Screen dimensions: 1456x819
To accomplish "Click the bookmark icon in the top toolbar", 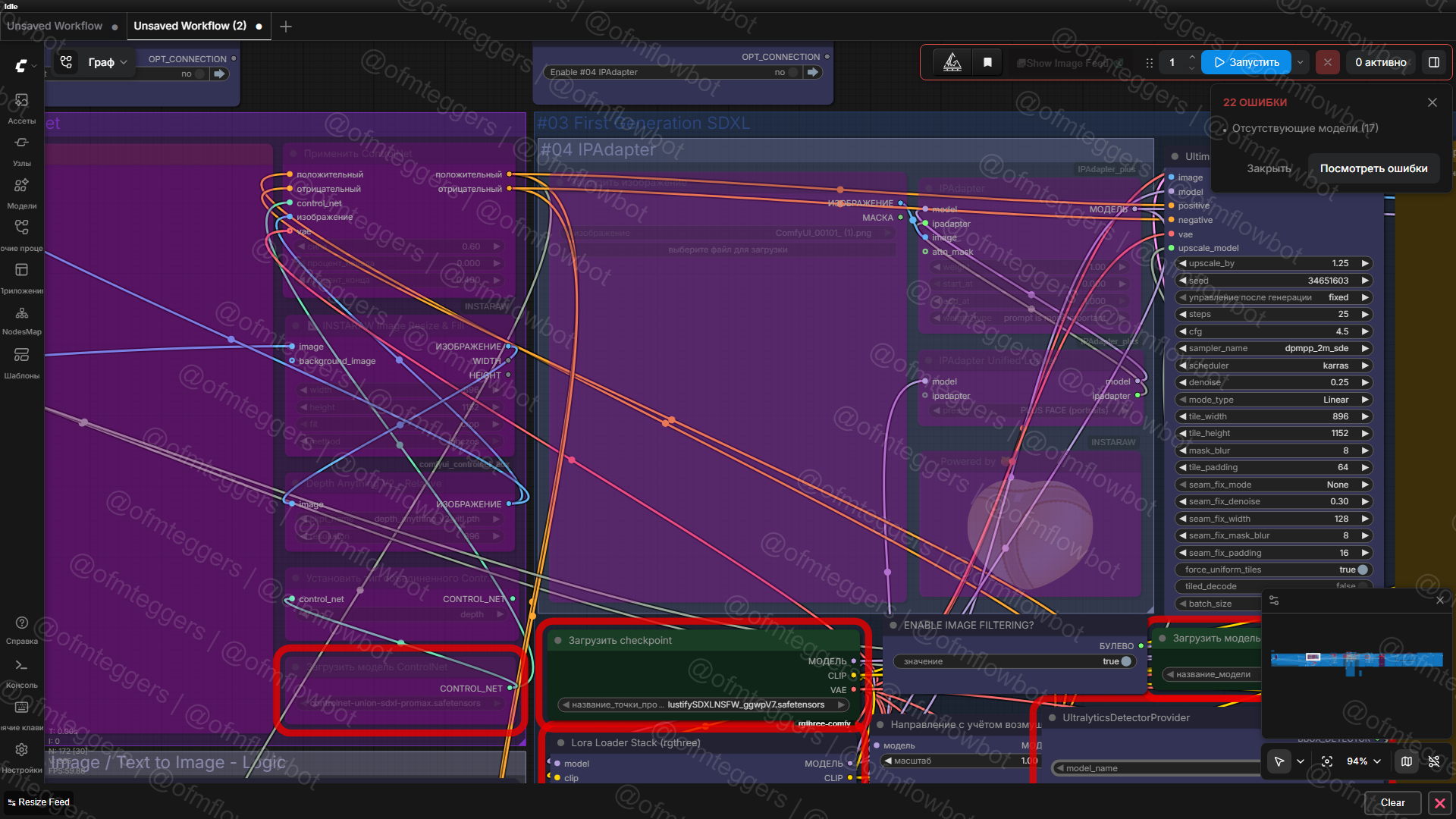I will [x=987, y=62].
